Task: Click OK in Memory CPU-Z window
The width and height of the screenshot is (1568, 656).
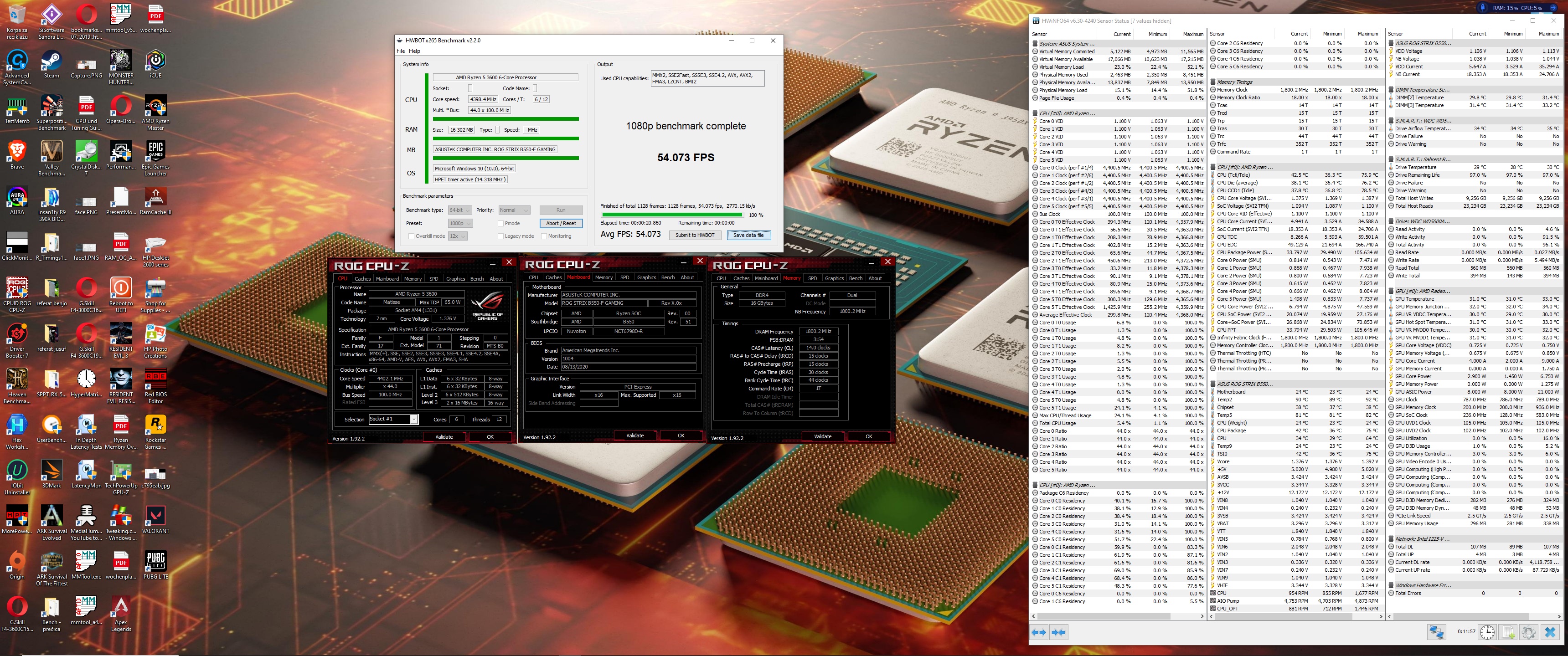Action: click(869, 436)
